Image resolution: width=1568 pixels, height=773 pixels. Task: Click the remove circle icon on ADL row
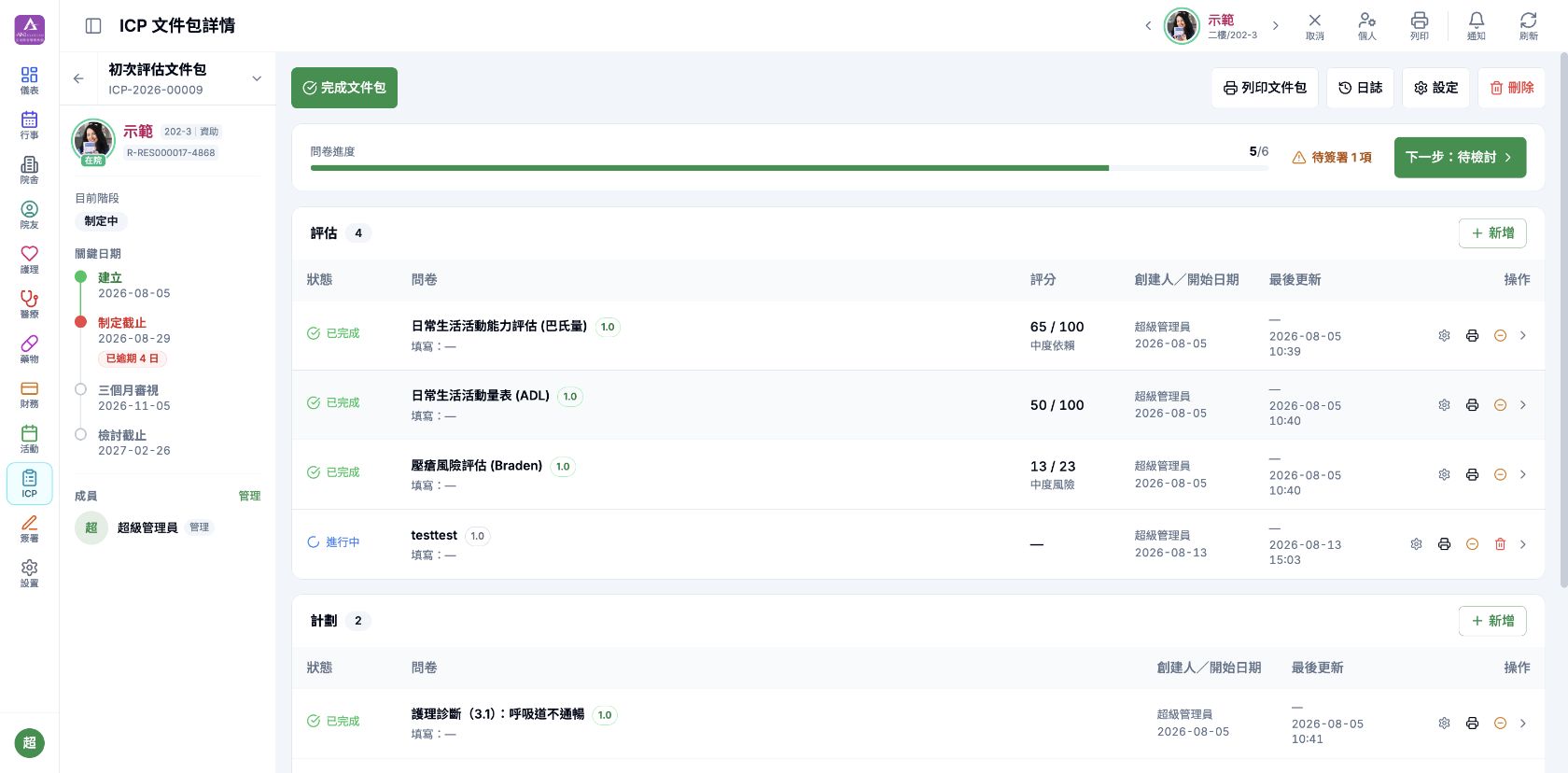[x=1500, y=405]
